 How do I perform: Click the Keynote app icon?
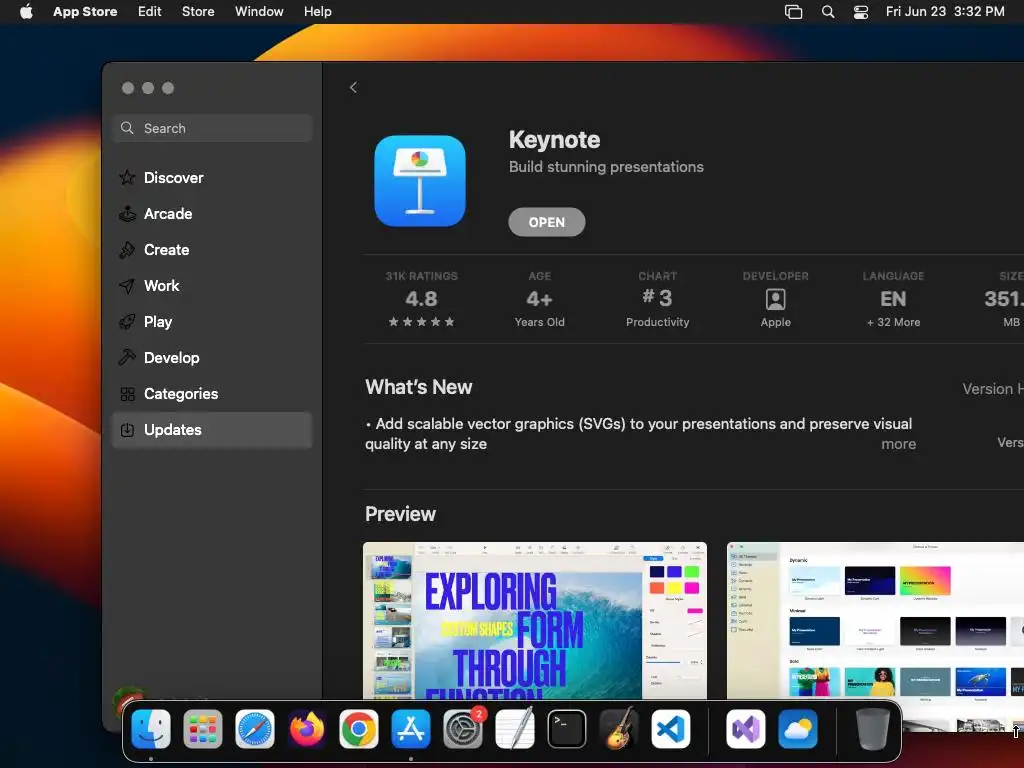pyautogui.click(x=420, y=181)
